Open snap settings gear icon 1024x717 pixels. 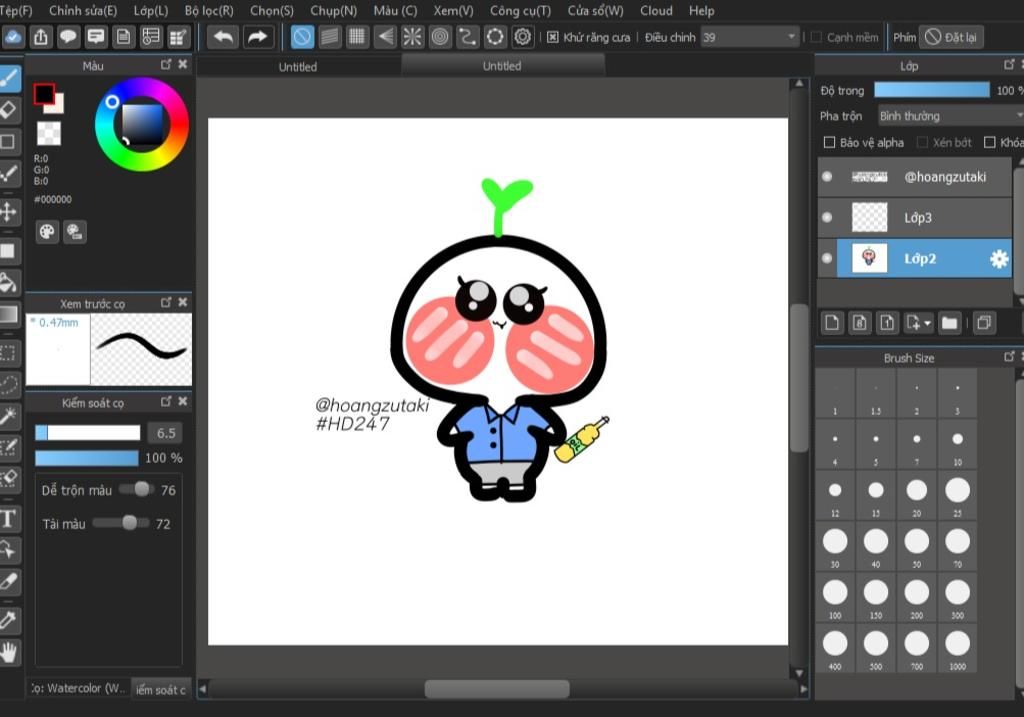point(522,37)
